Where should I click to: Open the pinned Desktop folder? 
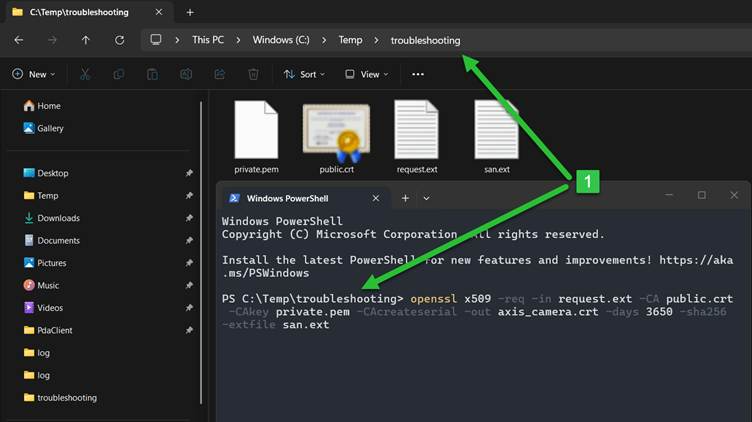click(x=46, y=173)
